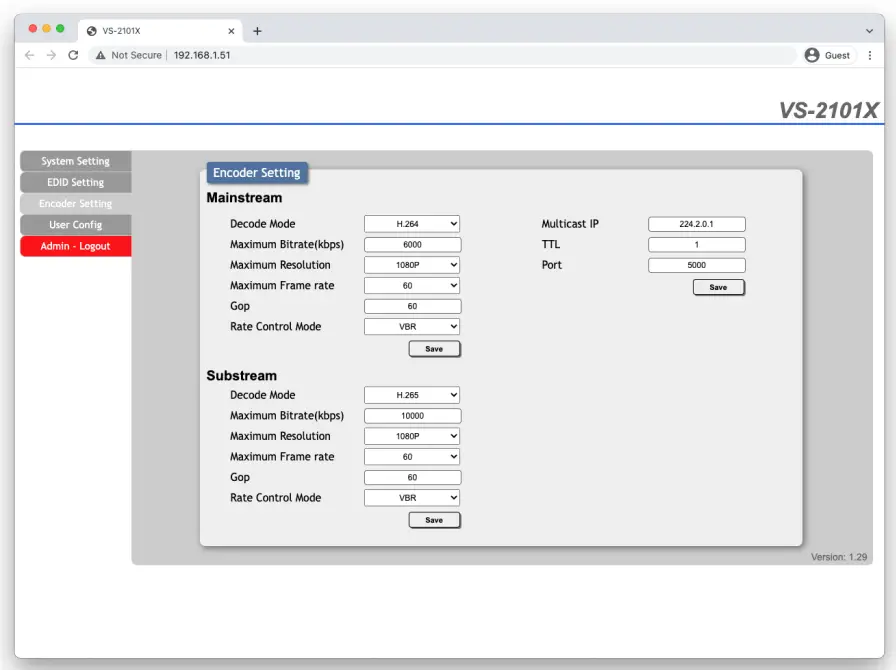Viewport: 896px width, 670px height.
Task: Open Mainstream Maximum Resolution dropdown
Action: pos(412,265)
